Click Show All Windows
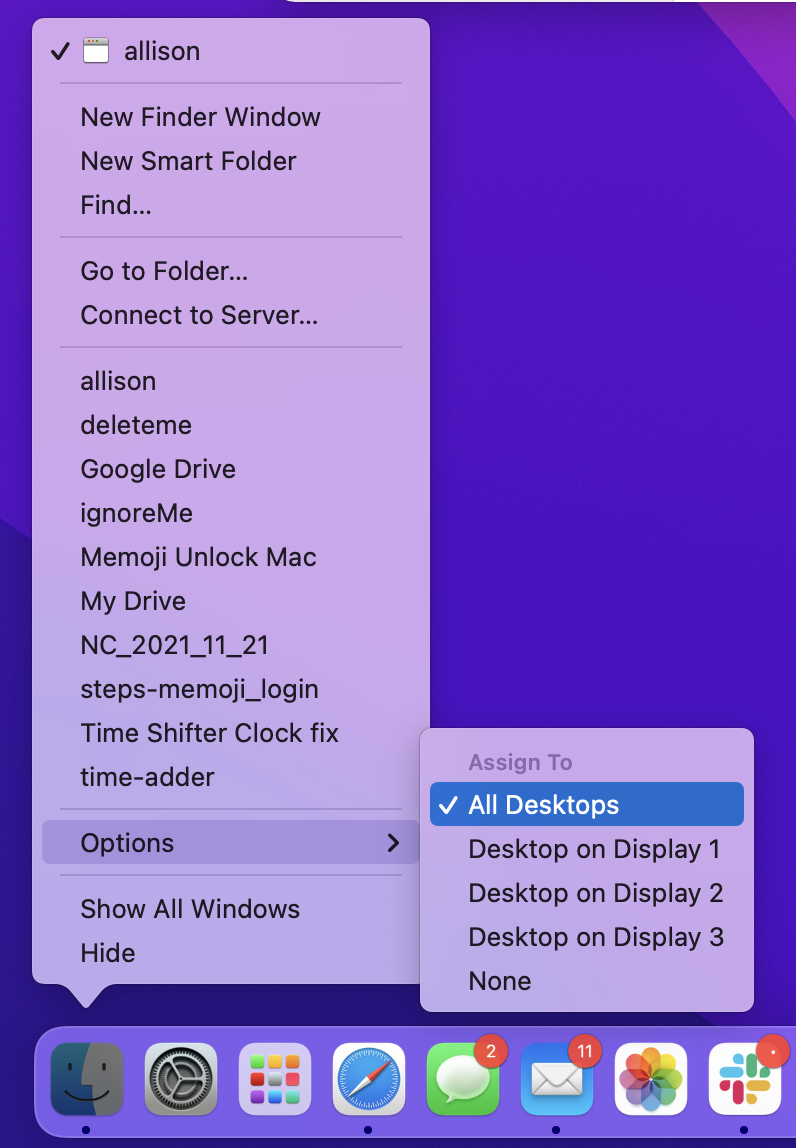This screenshot has width=796, height=1148. (x=190, y=909)
